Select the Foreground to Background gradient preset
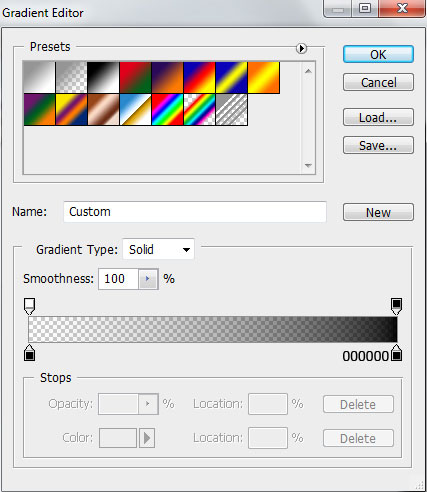Screen dimensions: 427x492 [39, 77]
